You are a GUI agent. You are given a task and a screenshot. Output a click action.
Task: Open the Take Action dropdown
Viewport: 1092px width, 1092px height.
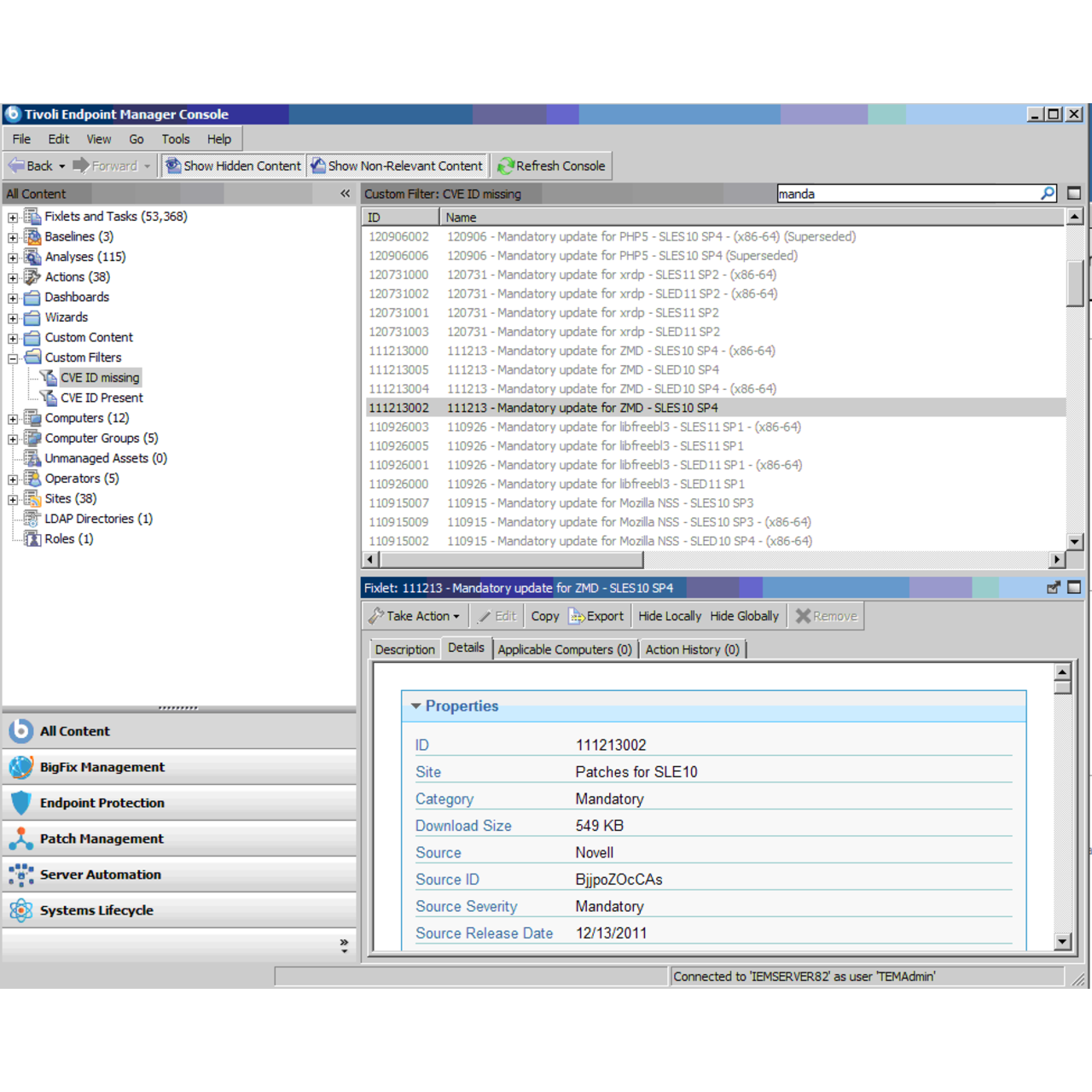point(415,616)
